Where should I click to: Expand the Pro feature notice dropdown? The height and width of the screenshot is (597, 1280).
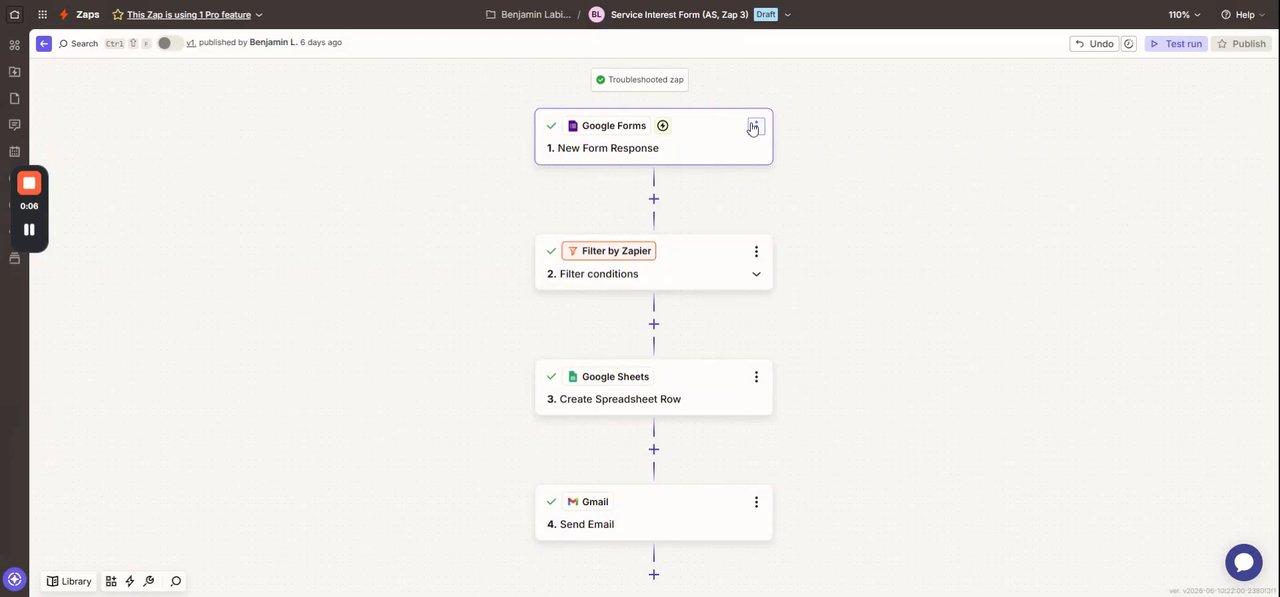click(x=260, y=15)
